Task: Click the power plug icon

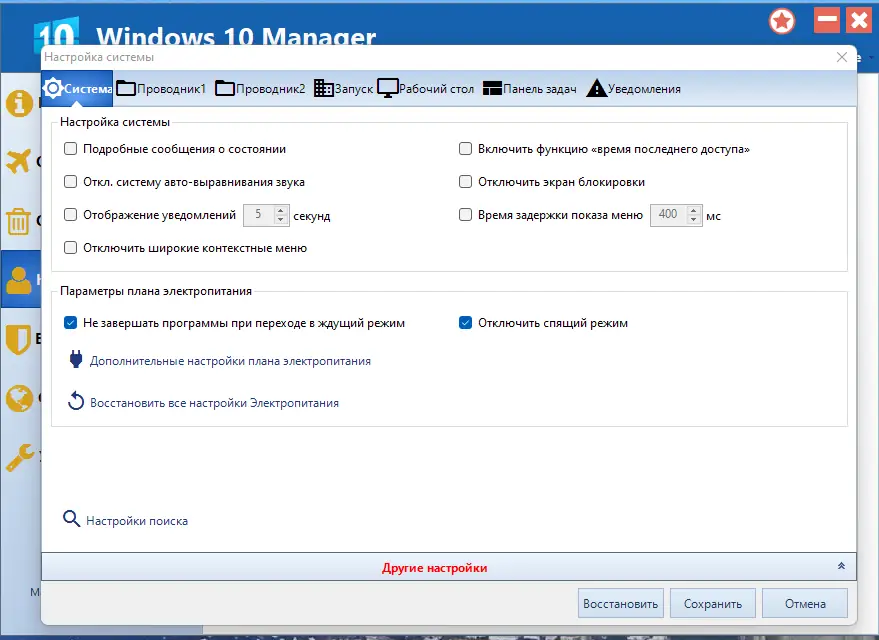Action: [x=76, y=359]
